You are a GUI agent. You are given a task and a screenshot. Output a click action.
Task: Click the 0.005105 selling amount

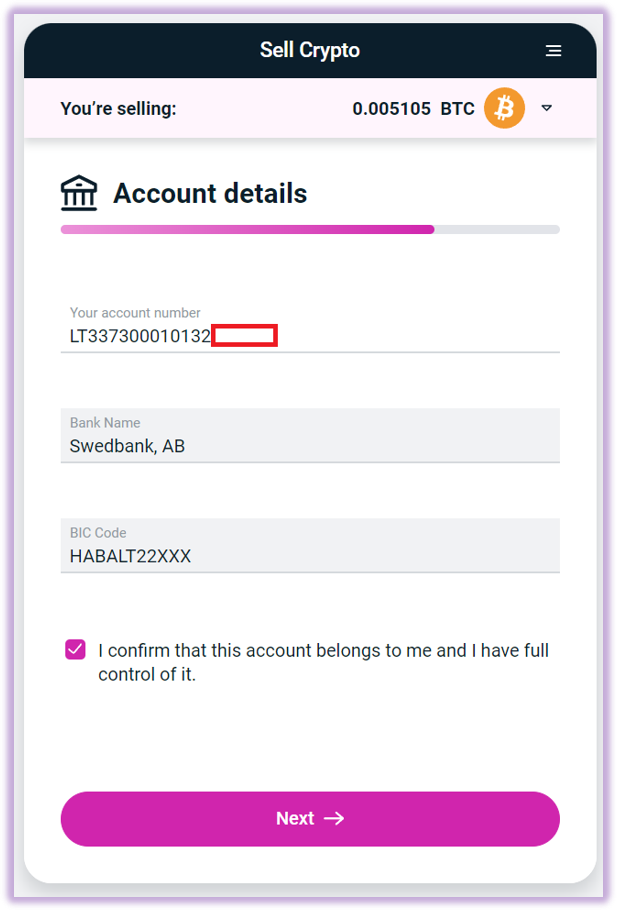[392, 109]
